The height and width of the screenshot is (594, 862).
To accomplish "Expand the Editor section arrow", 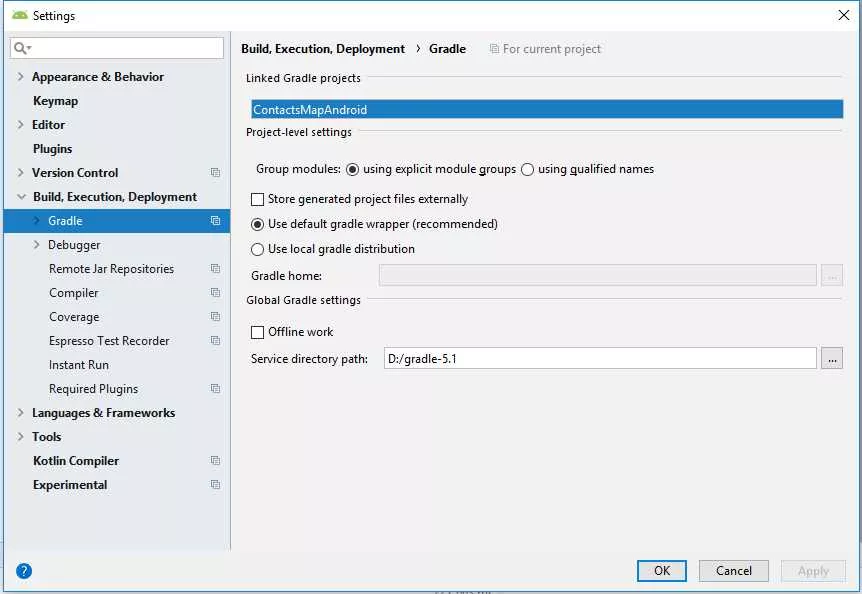I will (20, 125).
